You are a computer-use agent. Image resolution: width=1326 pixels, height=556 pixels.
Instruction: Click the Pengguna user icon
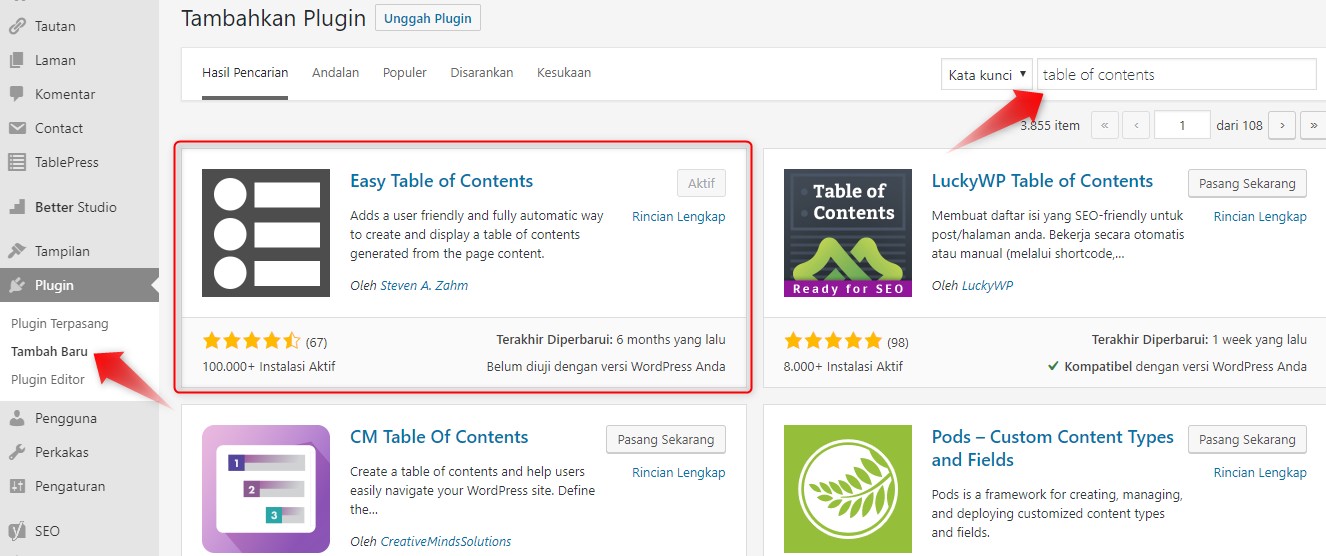17,418
